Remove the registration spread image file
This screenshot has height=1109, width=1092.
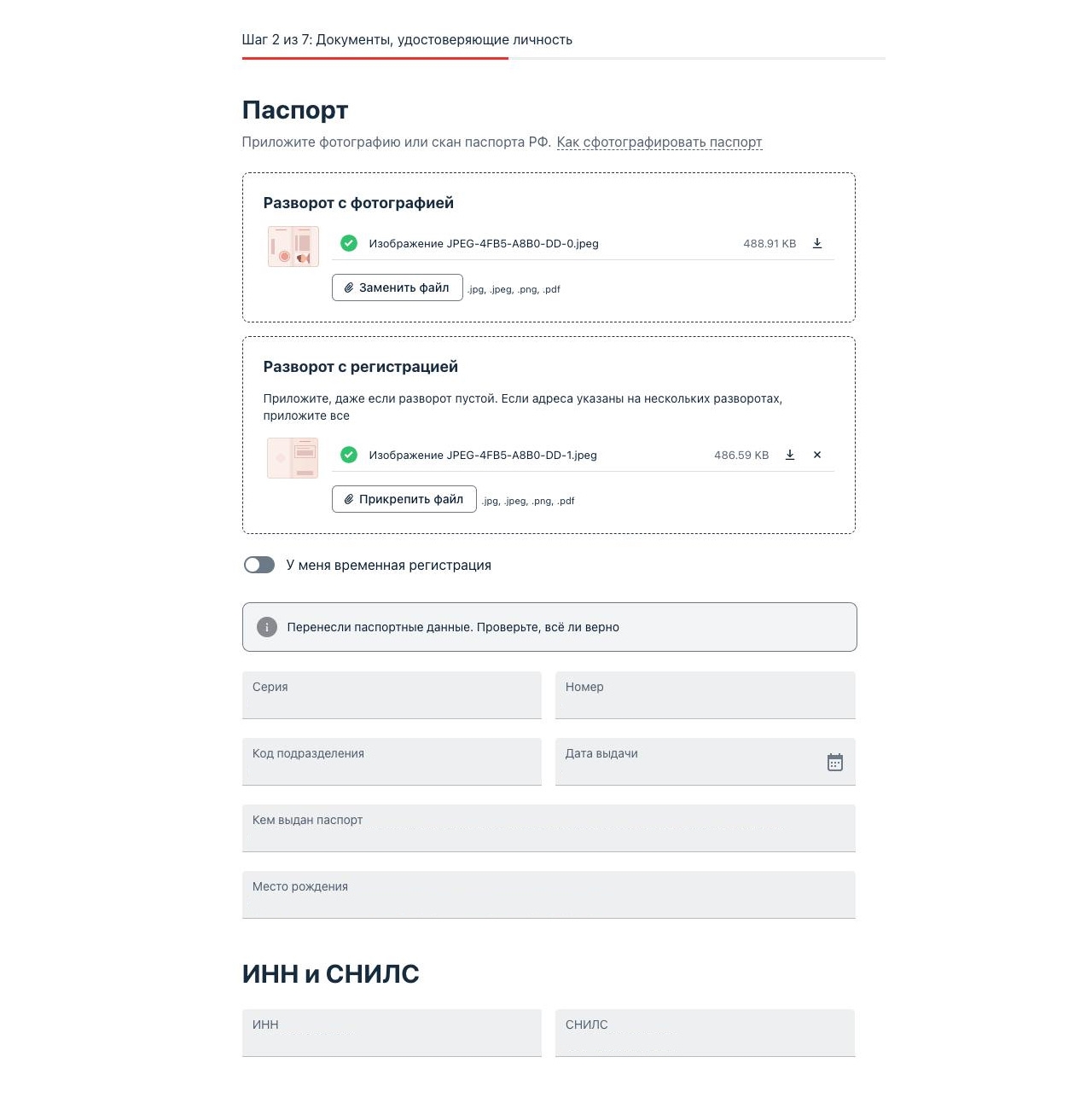(x=817, y=455)
